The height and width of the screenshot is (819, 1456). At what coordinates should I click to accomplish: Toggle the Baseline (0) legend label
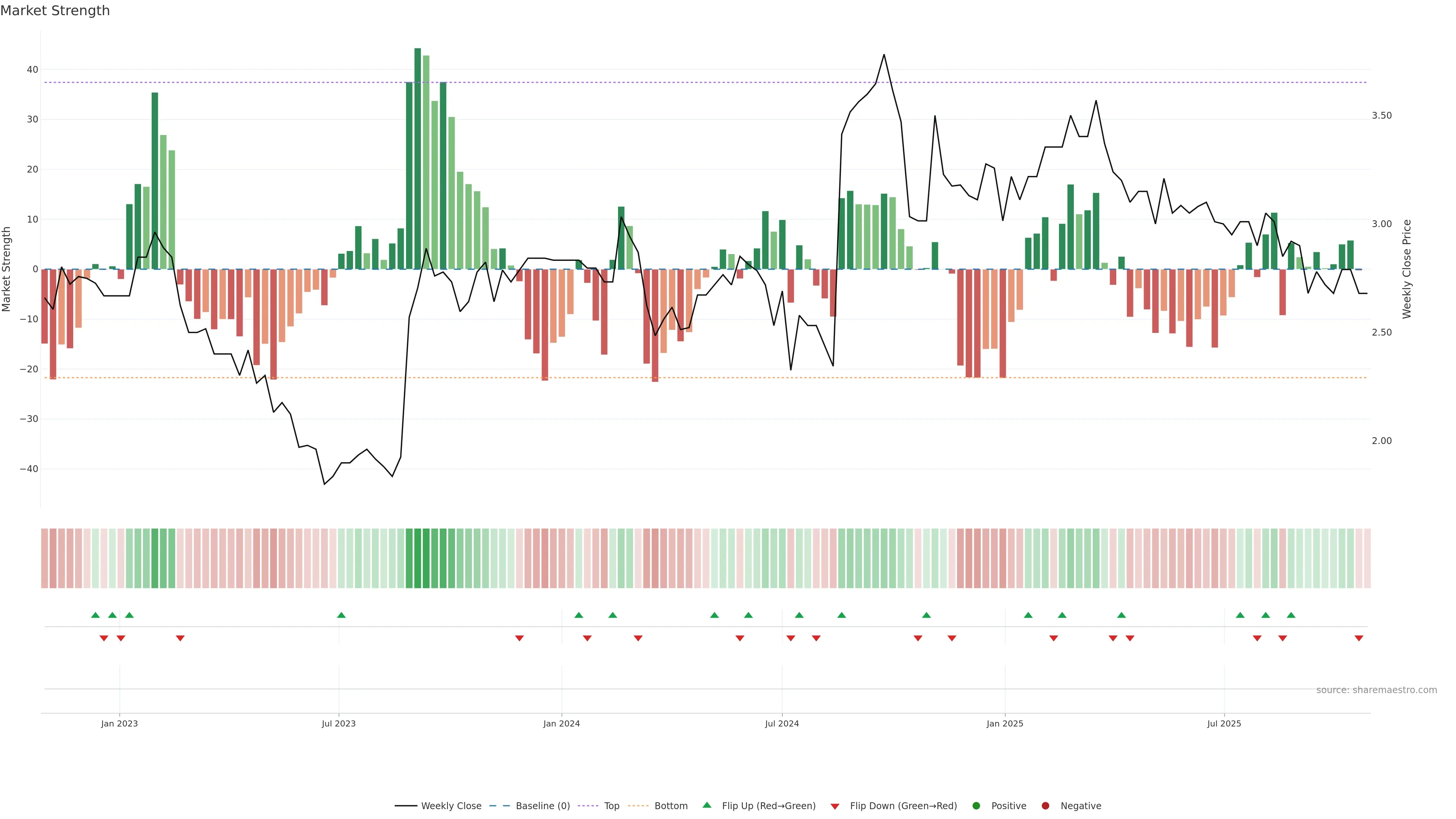[543, 805]
